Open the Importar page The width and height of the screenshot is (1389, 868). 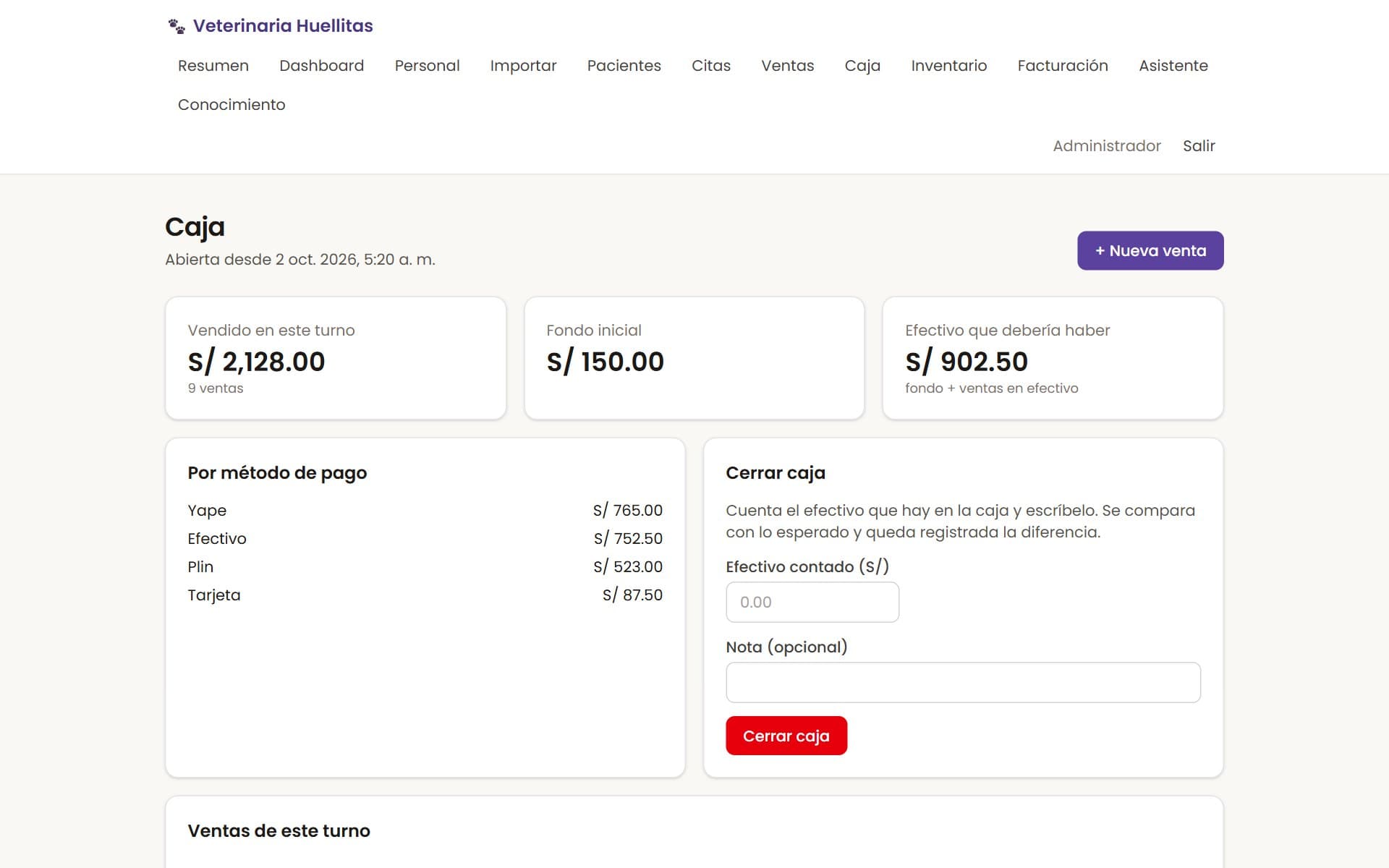[523, 66]
